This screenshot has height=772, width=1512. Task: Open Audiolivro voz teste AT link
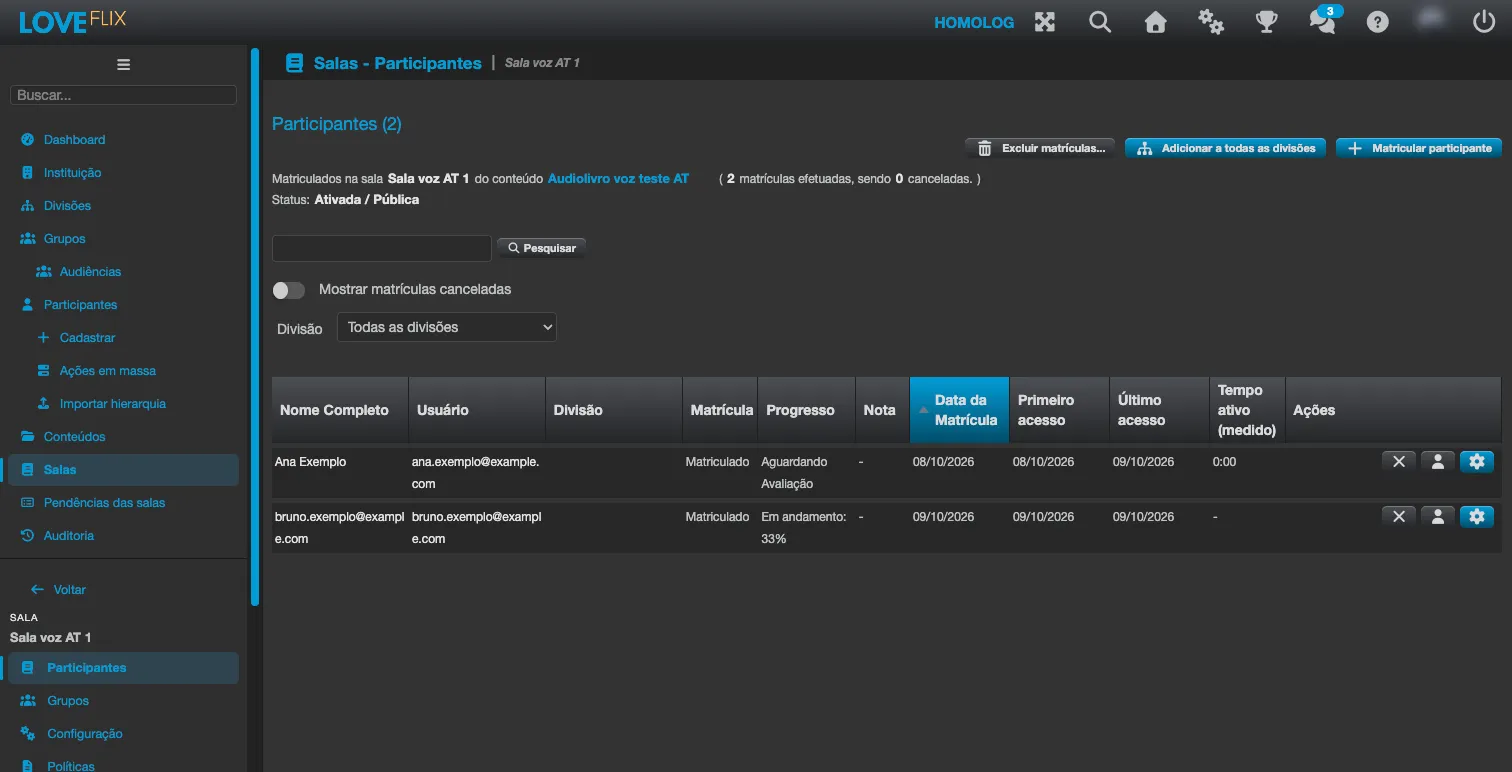pyautogui.click(x=618, y=179)
